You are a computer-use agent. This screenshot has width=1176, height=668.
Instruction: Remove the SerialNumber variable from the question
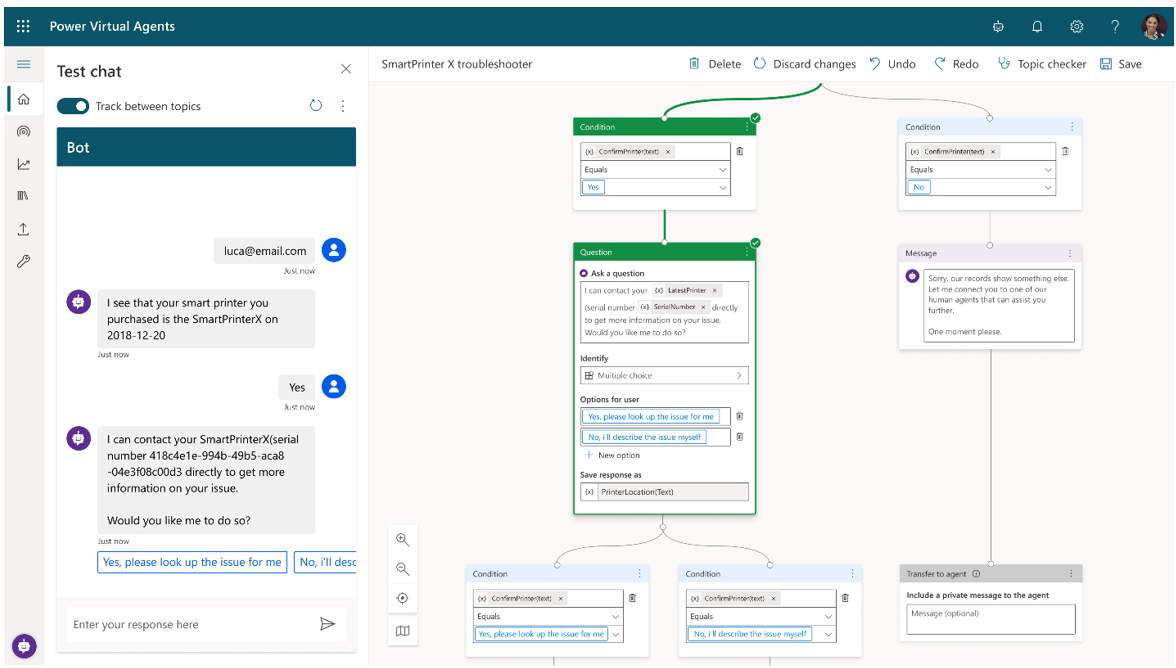point(704,307)
